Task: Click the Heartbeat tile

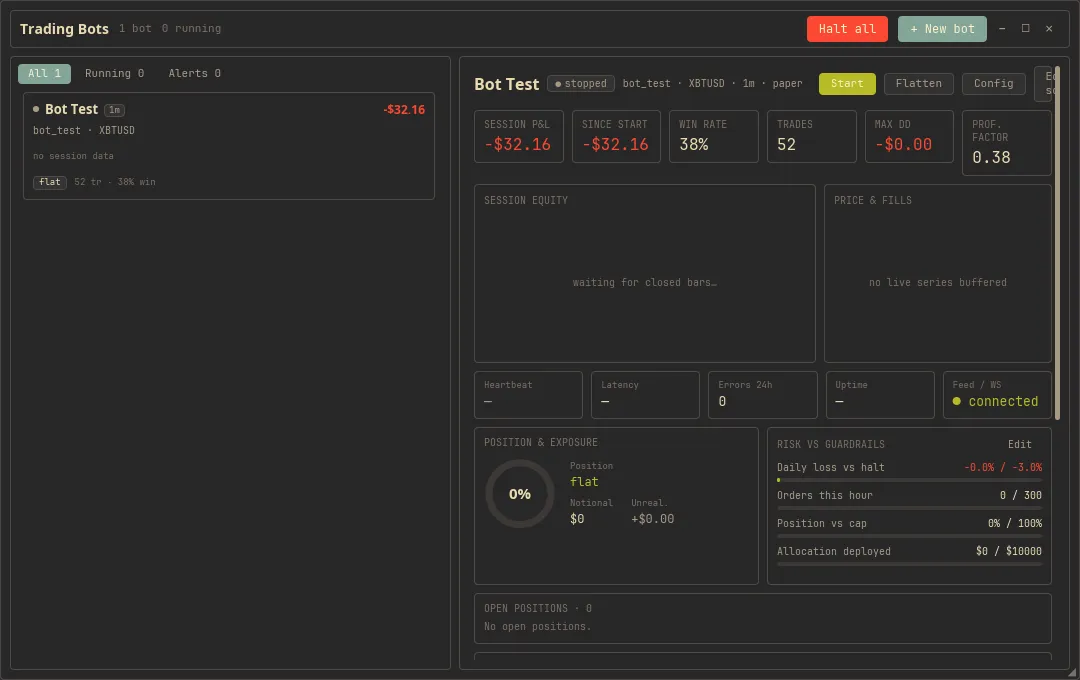Action: pyautogui.click(x=528, y=395)
